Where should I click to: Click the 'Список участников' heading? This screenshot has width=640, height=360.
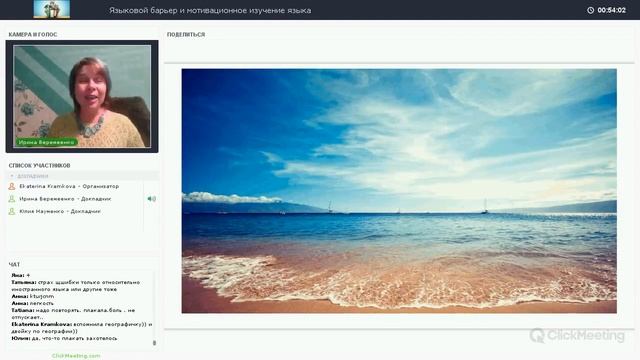(39, 165)
